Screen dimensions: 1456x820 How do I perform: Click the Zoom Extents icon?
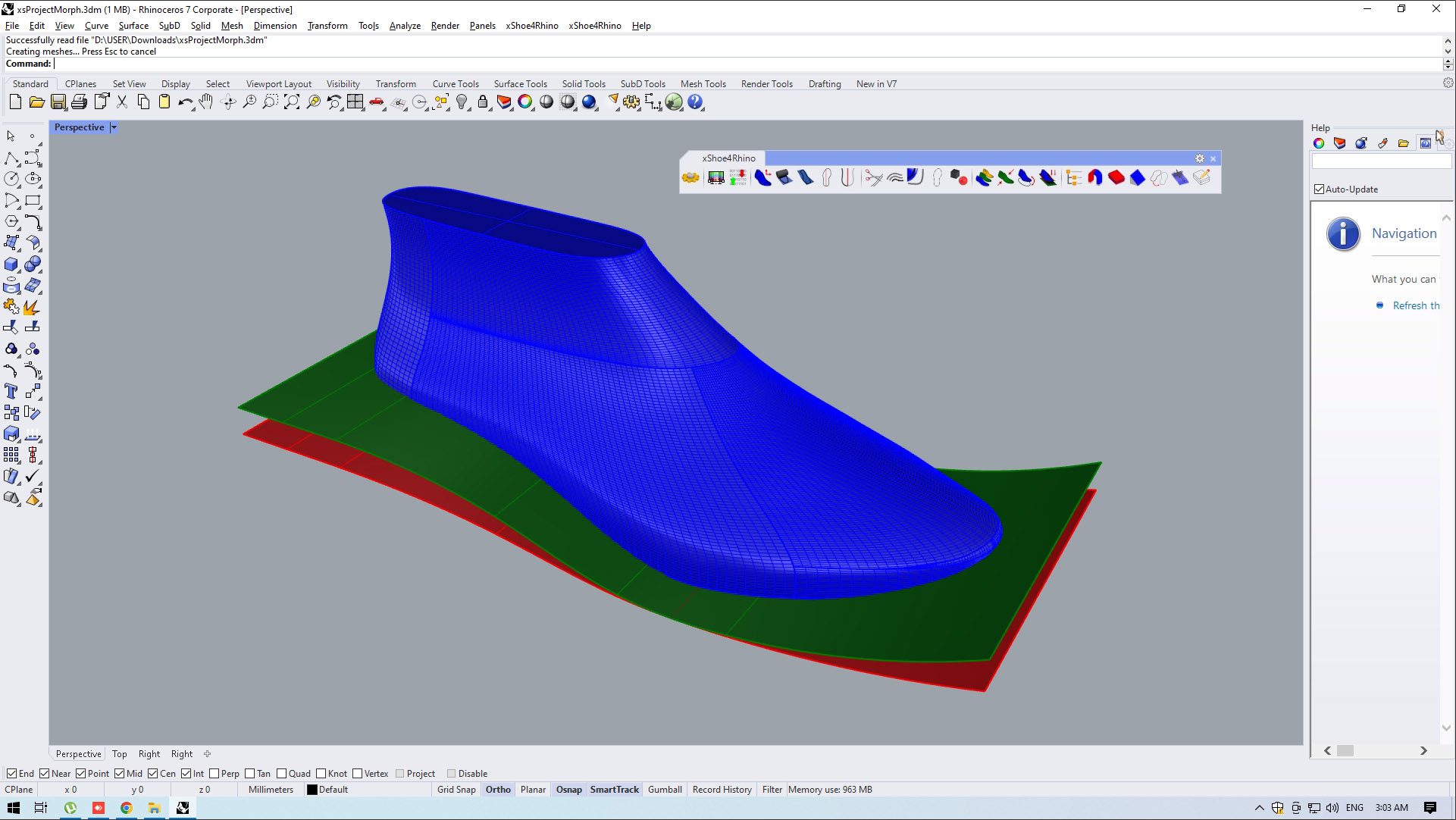click(x=292, y=102)
